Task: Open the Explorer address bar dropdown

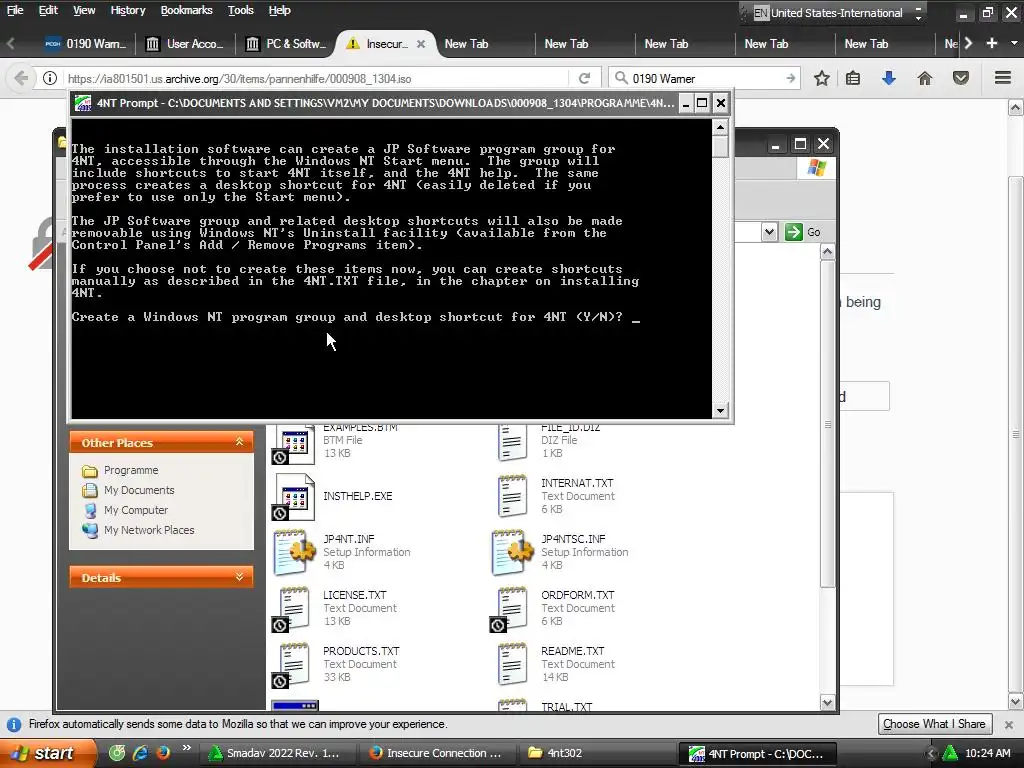Action: [769, 232]
